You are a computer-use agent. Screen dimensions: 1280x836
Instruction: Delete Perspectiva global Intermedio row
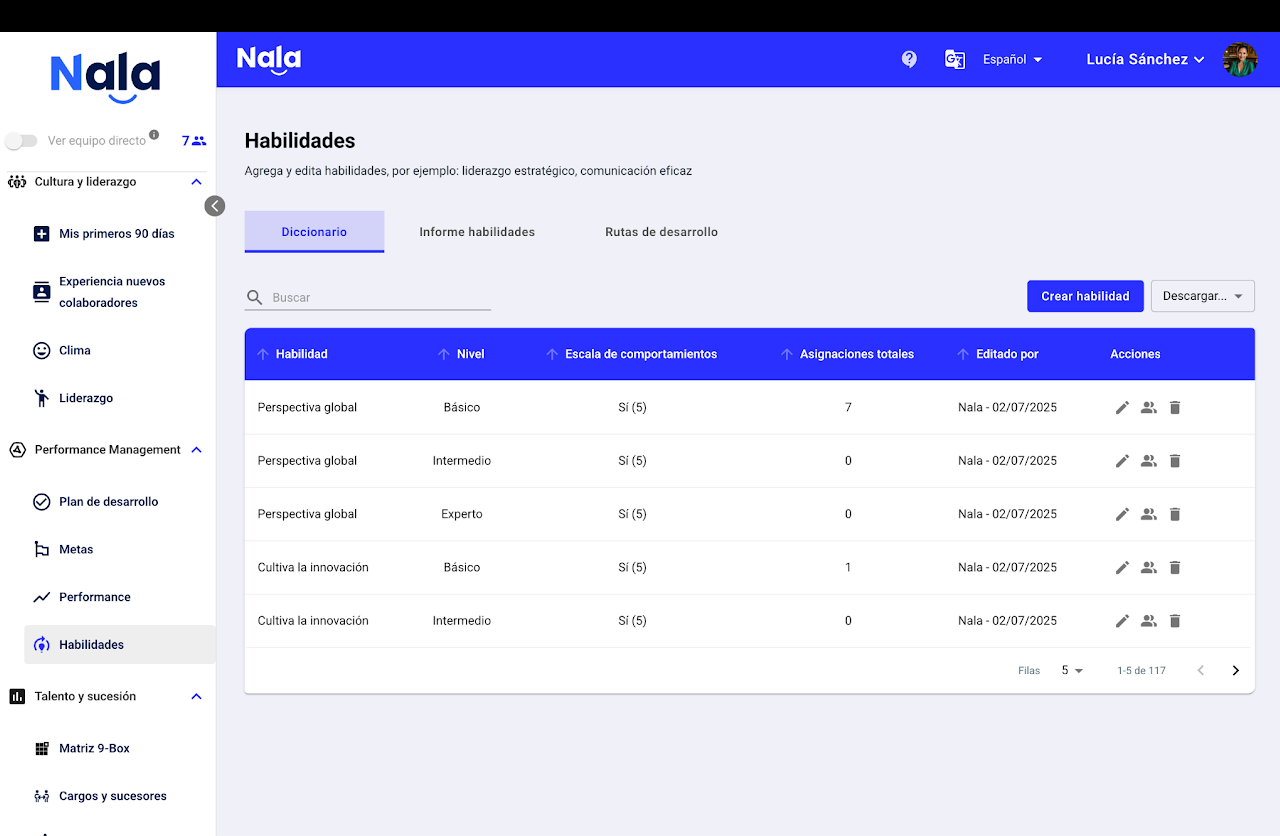(x=1175, y=461)
